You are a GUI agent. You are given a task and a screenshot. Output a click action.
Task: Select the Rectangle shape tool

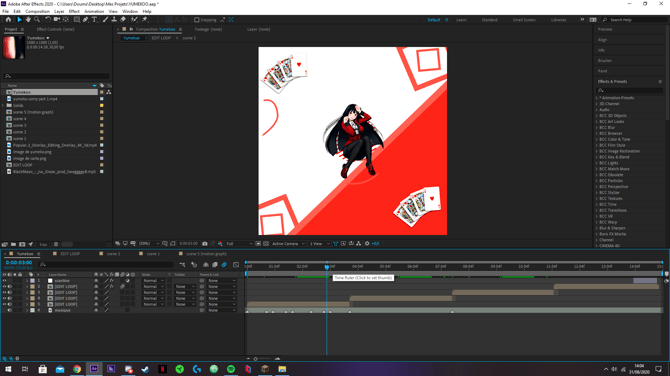77,20
